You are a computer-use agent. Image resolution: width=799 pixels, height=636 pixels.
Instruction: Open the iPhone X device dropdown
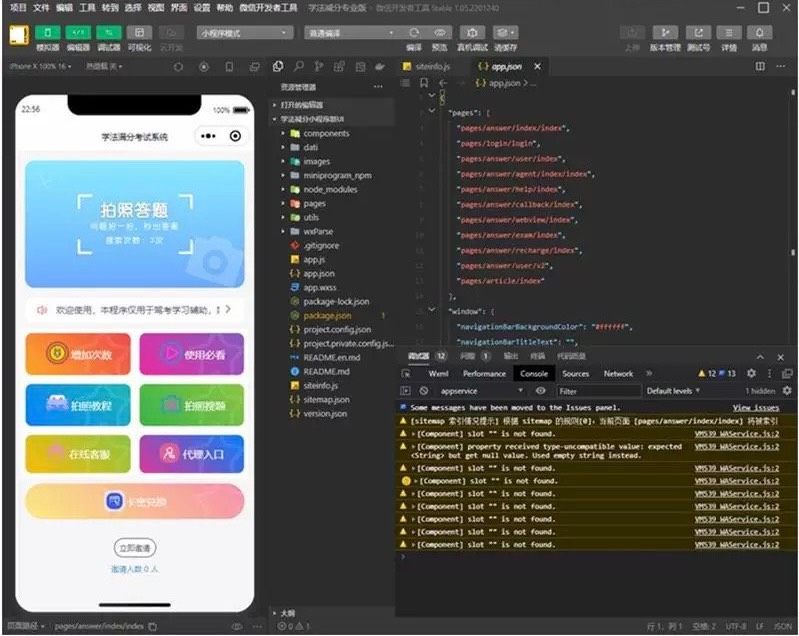tap(40, 66)
